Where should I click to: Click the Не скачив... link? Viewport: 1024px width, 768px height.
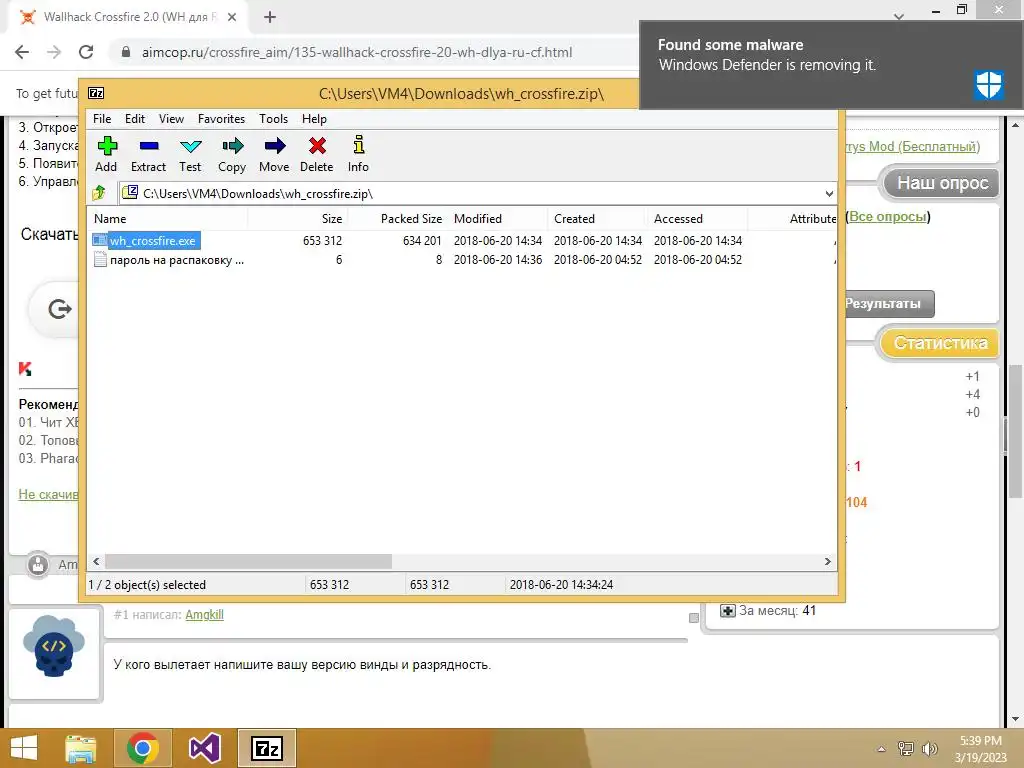click(x=48, y=494)
